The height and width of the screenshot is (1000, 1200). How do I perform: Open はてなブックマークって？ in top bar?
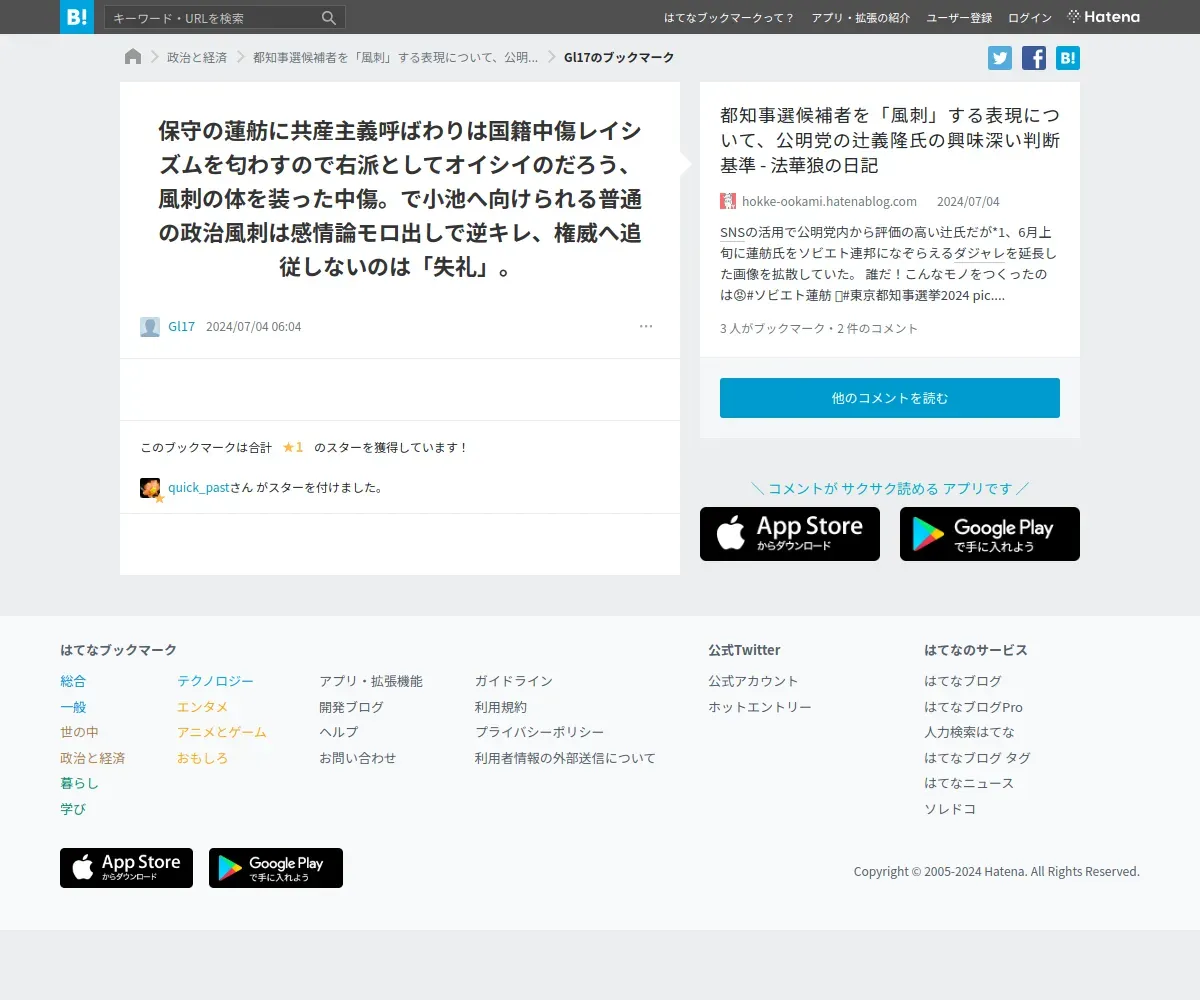pyautogui.click(x=729, y=18)
